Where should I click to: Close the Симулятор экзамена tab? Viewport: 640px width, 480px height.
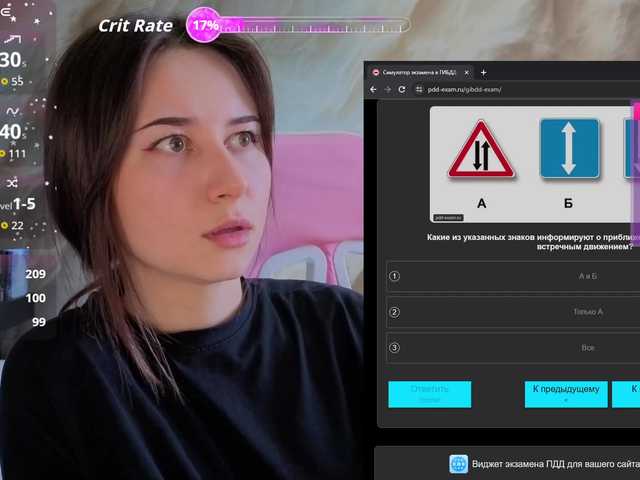coord(467,73)
